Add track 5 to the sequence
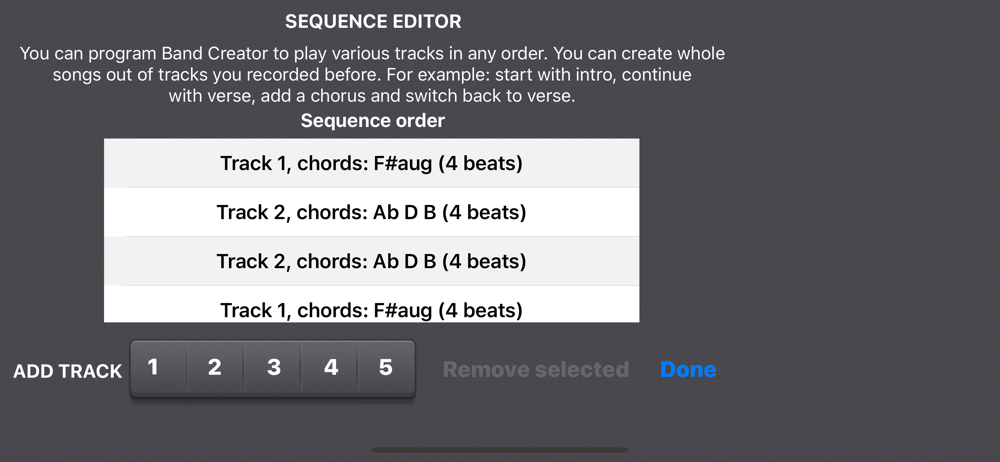The width and height of the screenshot is (1000, 462). click(386, 368)
